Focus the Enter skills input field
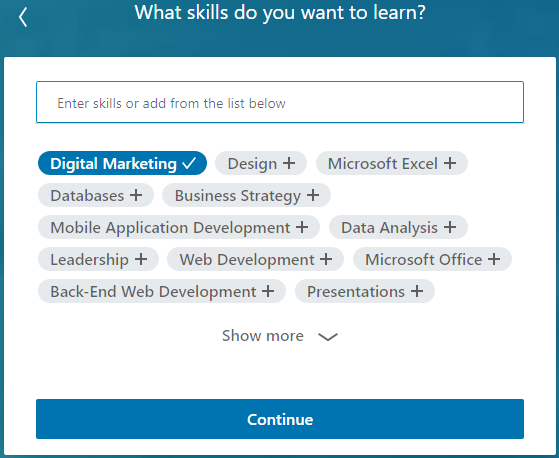The image size is (559, 458). coord(280,102)
